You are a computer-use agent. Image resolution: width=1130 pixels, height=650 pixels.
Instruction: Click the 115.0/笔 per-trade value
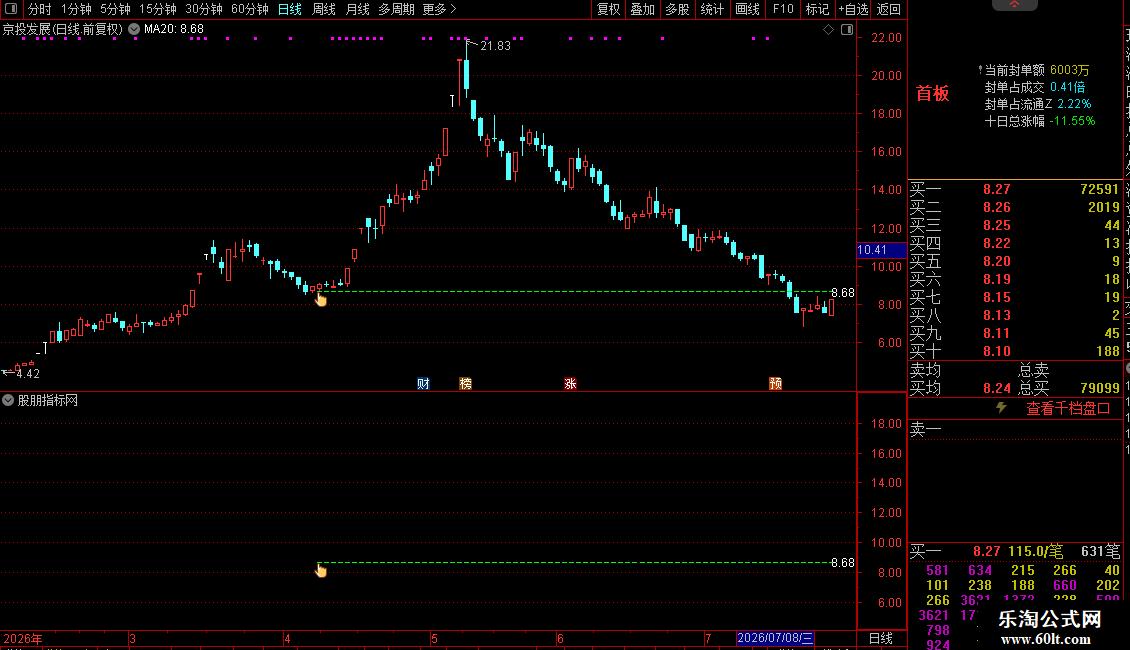click(1036, 551)
